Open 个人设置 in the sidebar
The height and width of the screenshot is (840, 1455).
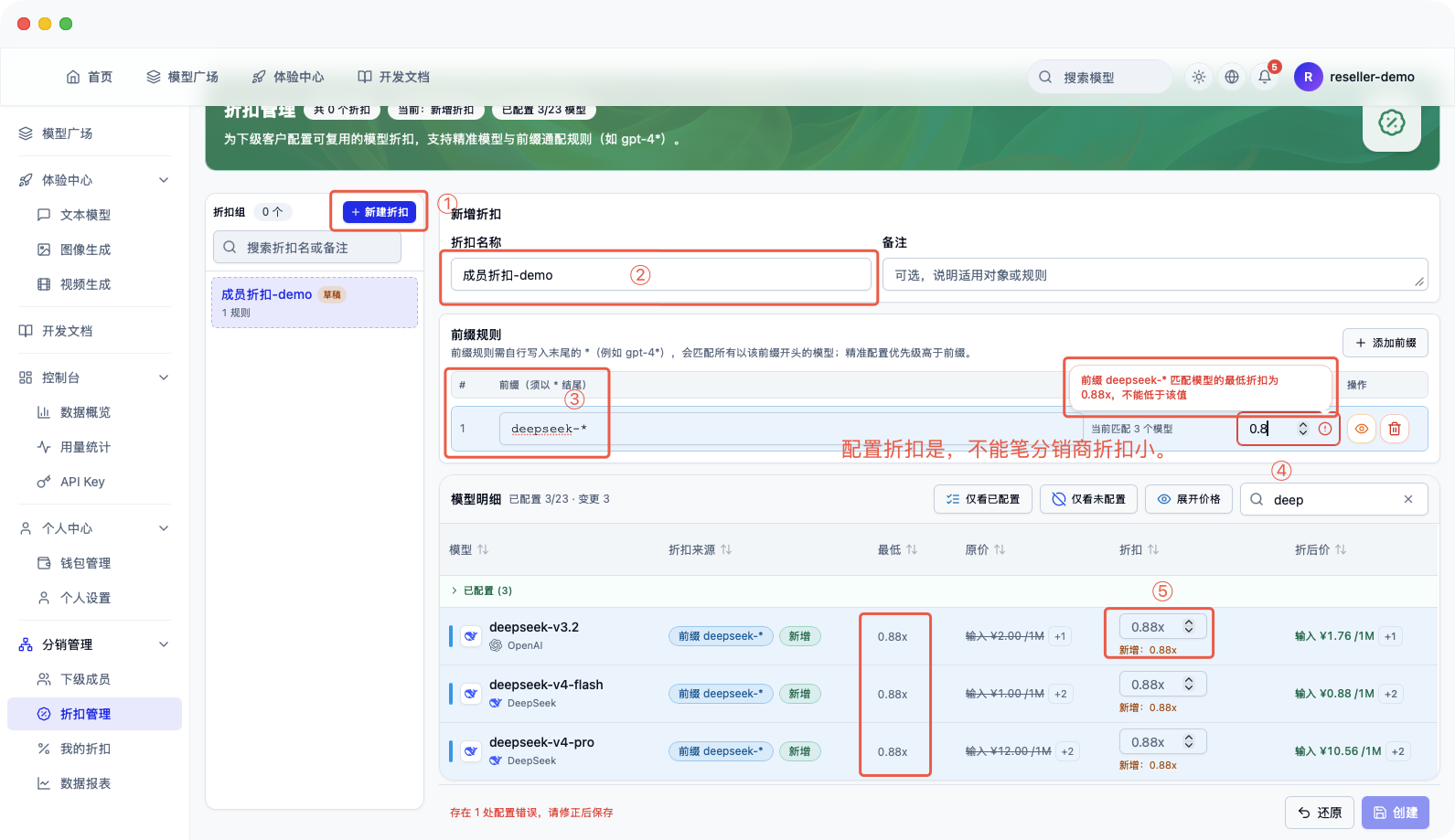click(95, 598)
